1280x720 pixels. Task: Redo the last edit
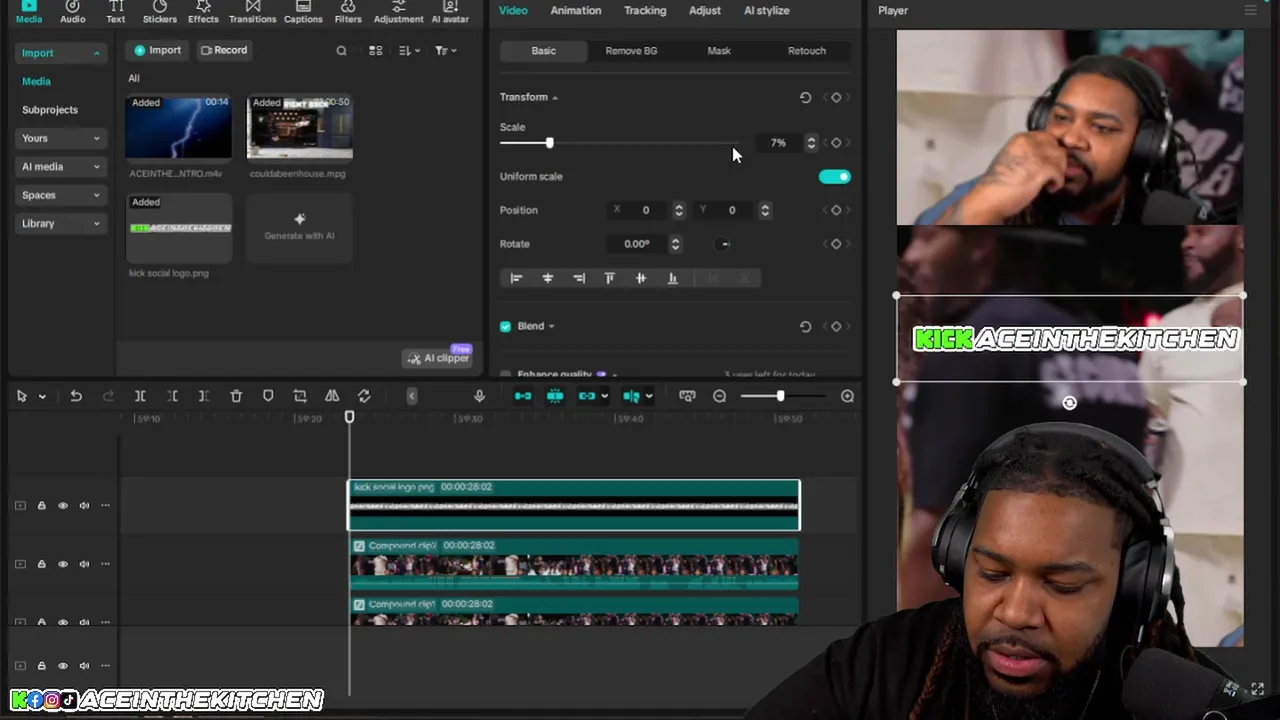point(108,396)
